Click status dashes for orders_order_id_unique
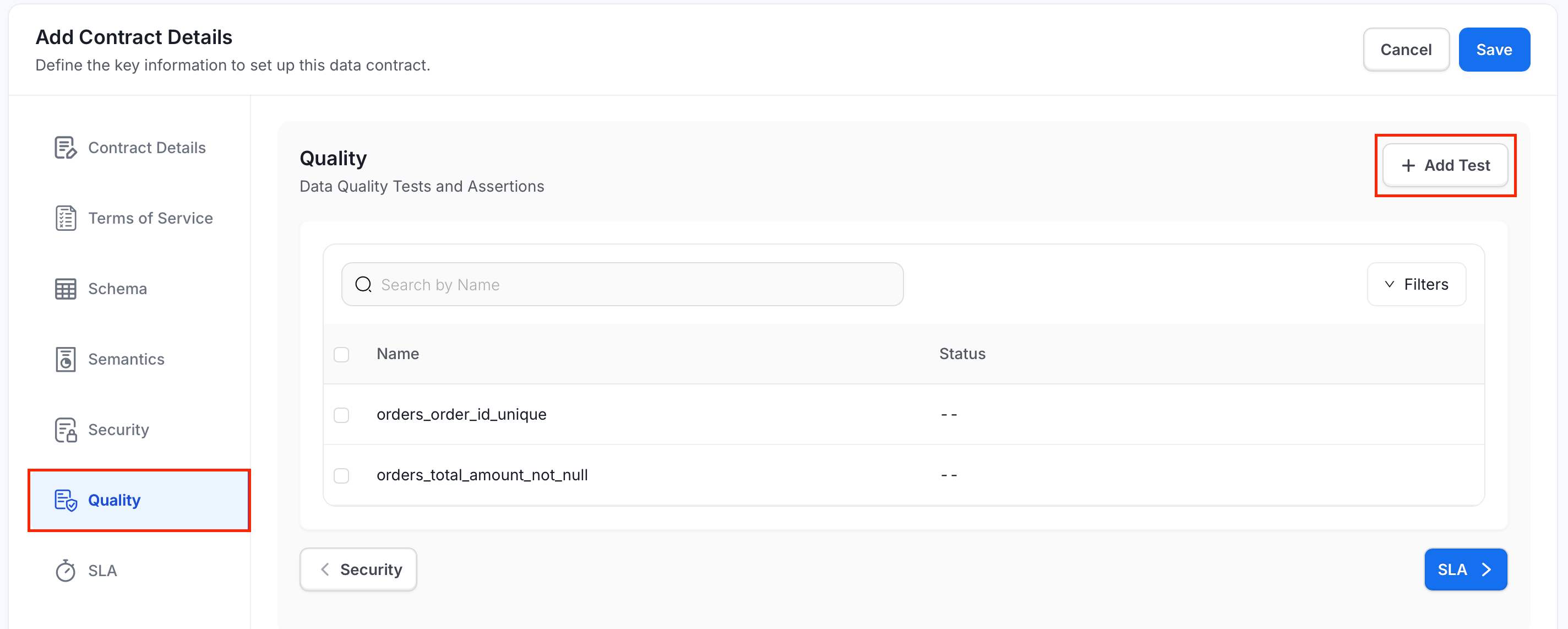 coord(949,415)
